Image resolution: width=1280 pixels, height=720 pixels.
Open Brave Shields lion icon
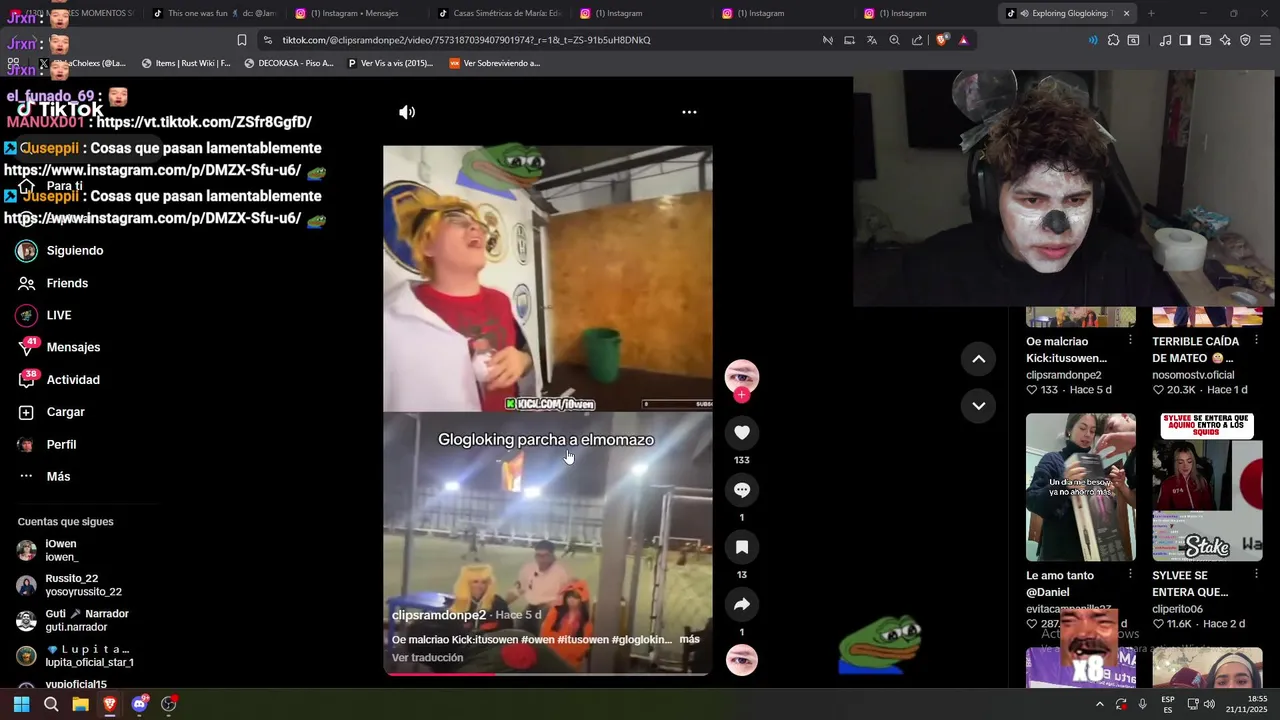942,40
